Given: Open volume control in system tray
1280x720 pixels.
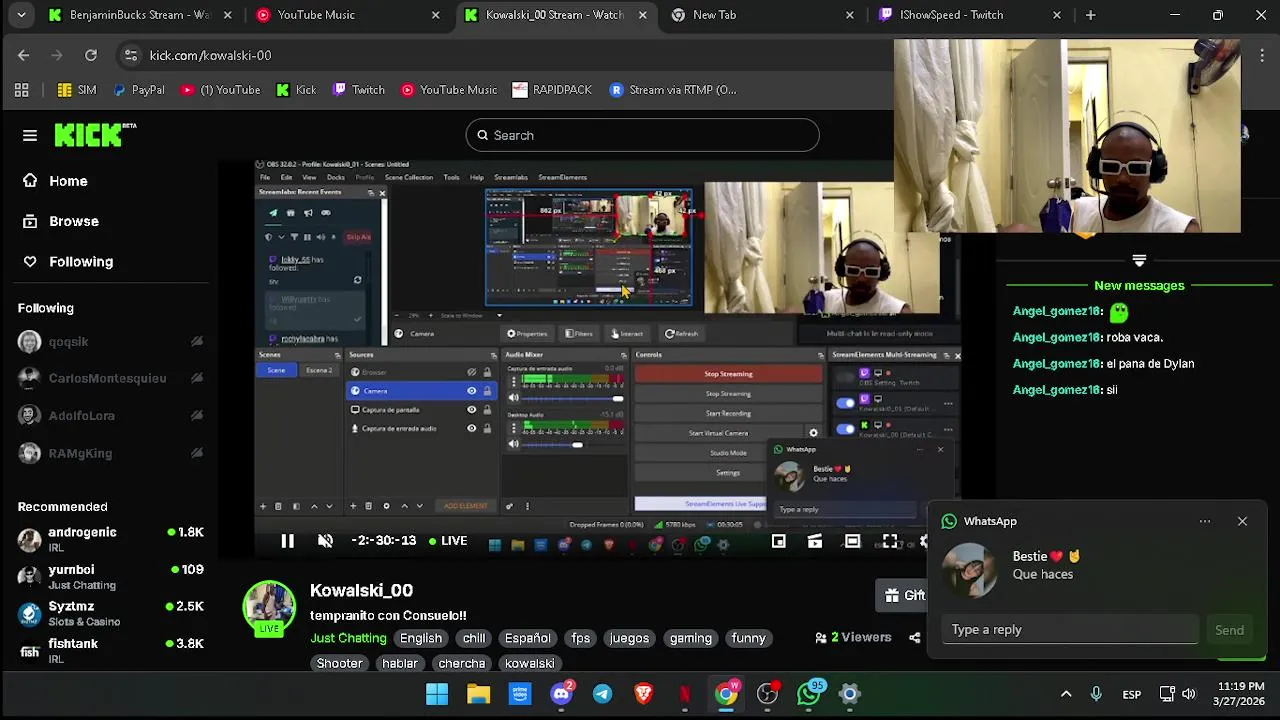Looking at the screenshot, I should pyautogui.click(x=1189, y=694).
